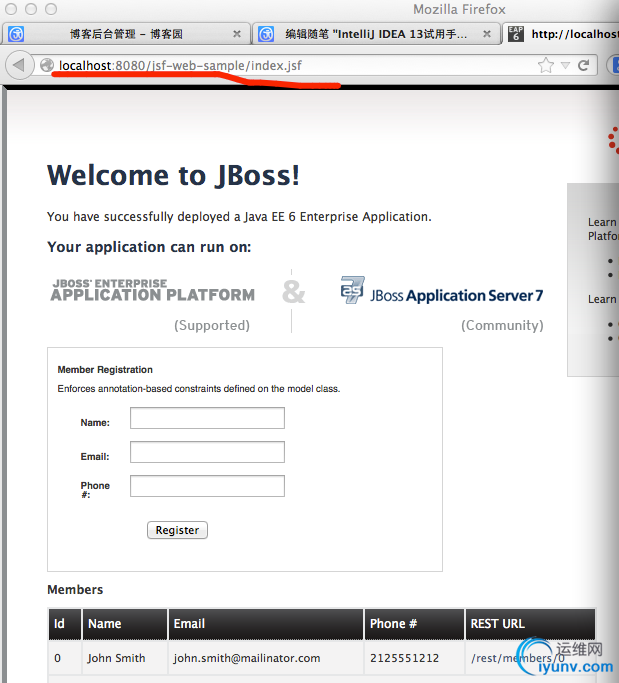Click the Your application can run on: text
Viewport: 619px width, 683px height.
[149, 247]
